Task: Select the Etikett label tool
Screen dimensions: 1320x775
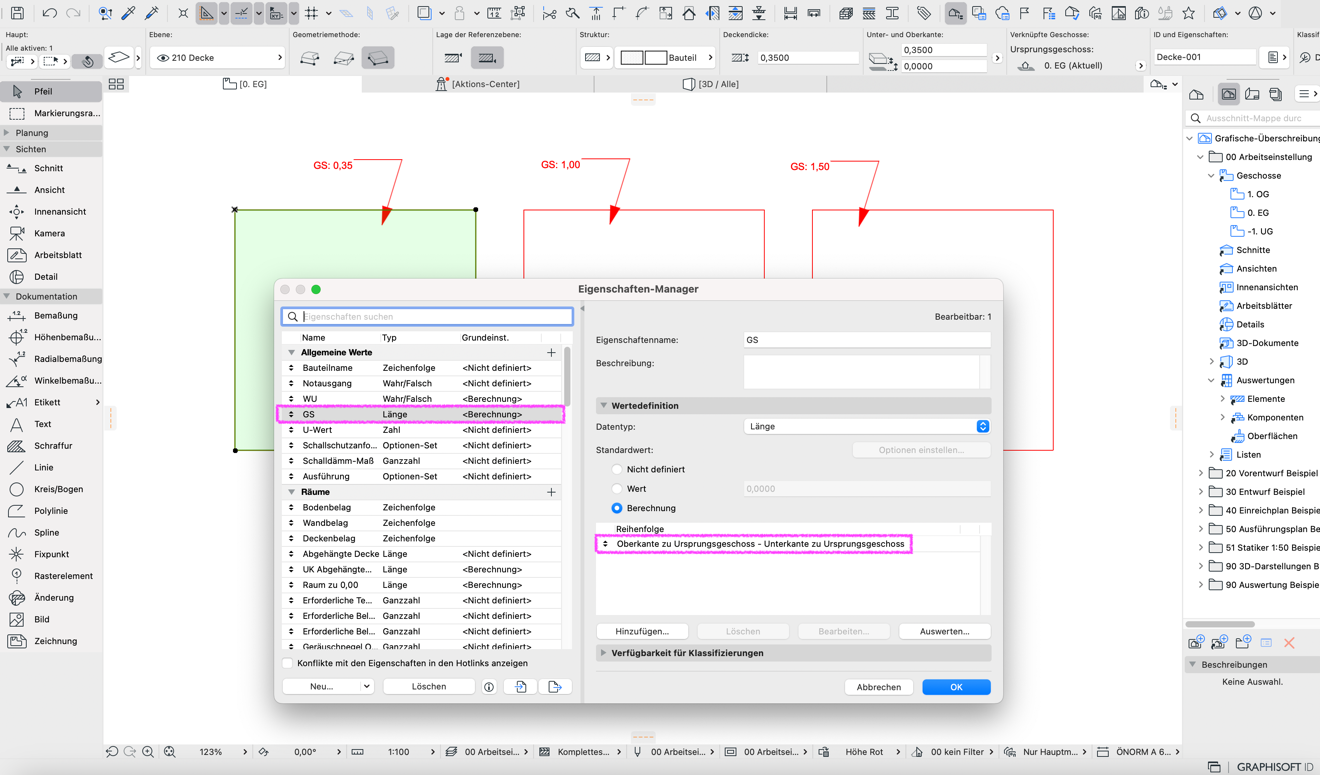Action: point(51,402)
